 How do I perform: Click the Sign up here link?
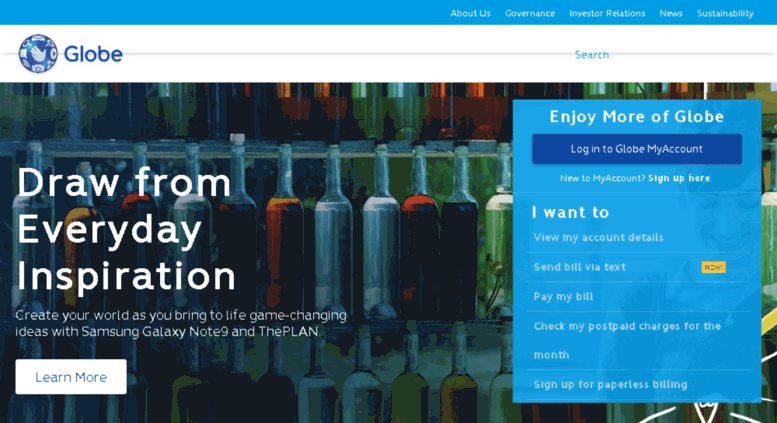(x=679, y=178)
